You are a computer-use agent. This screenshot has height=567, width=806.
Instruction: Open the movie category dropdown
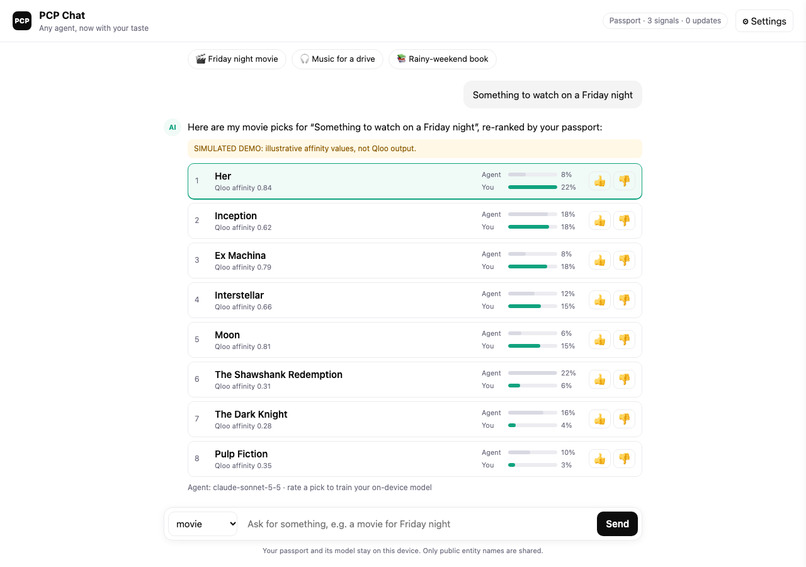[x=203, y=524]
